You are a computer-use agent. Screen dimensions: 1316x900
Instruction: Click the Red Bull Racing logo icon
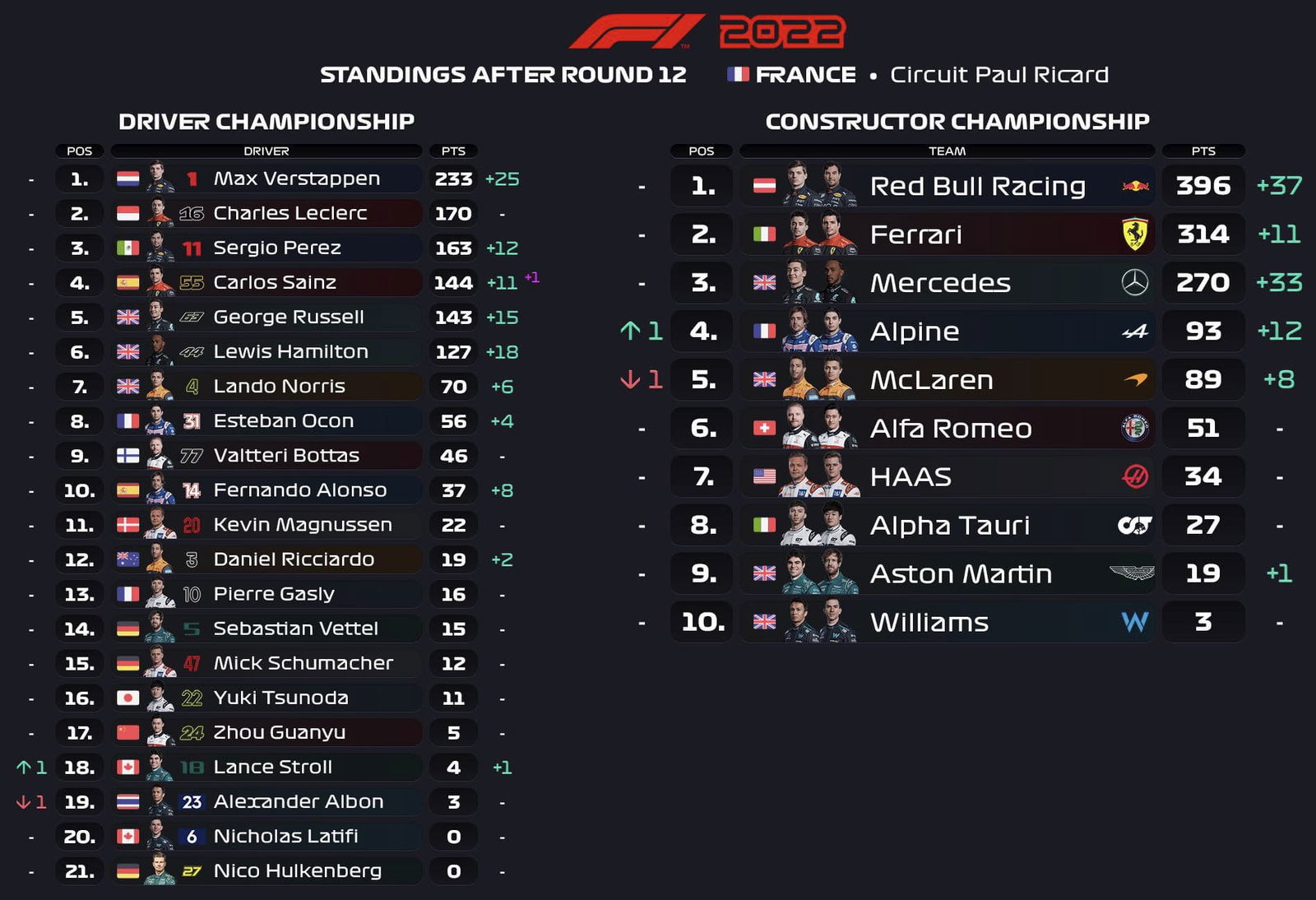point(1135,187)
